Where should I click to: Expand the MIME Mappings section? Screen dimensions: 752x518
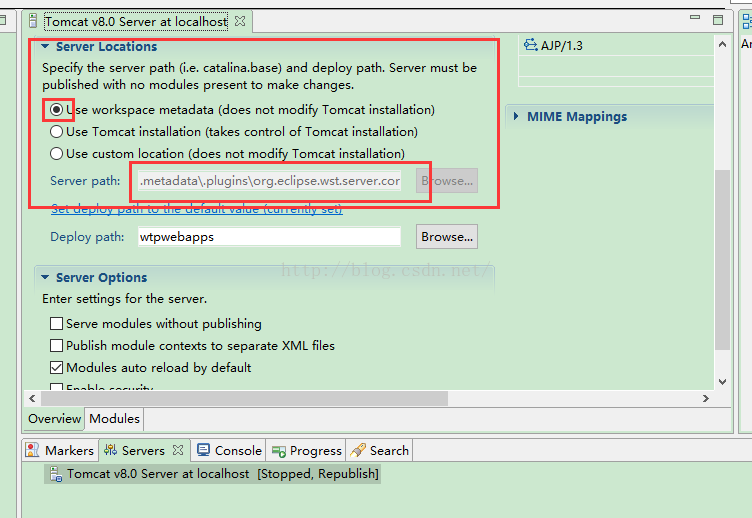pos(516,117)
